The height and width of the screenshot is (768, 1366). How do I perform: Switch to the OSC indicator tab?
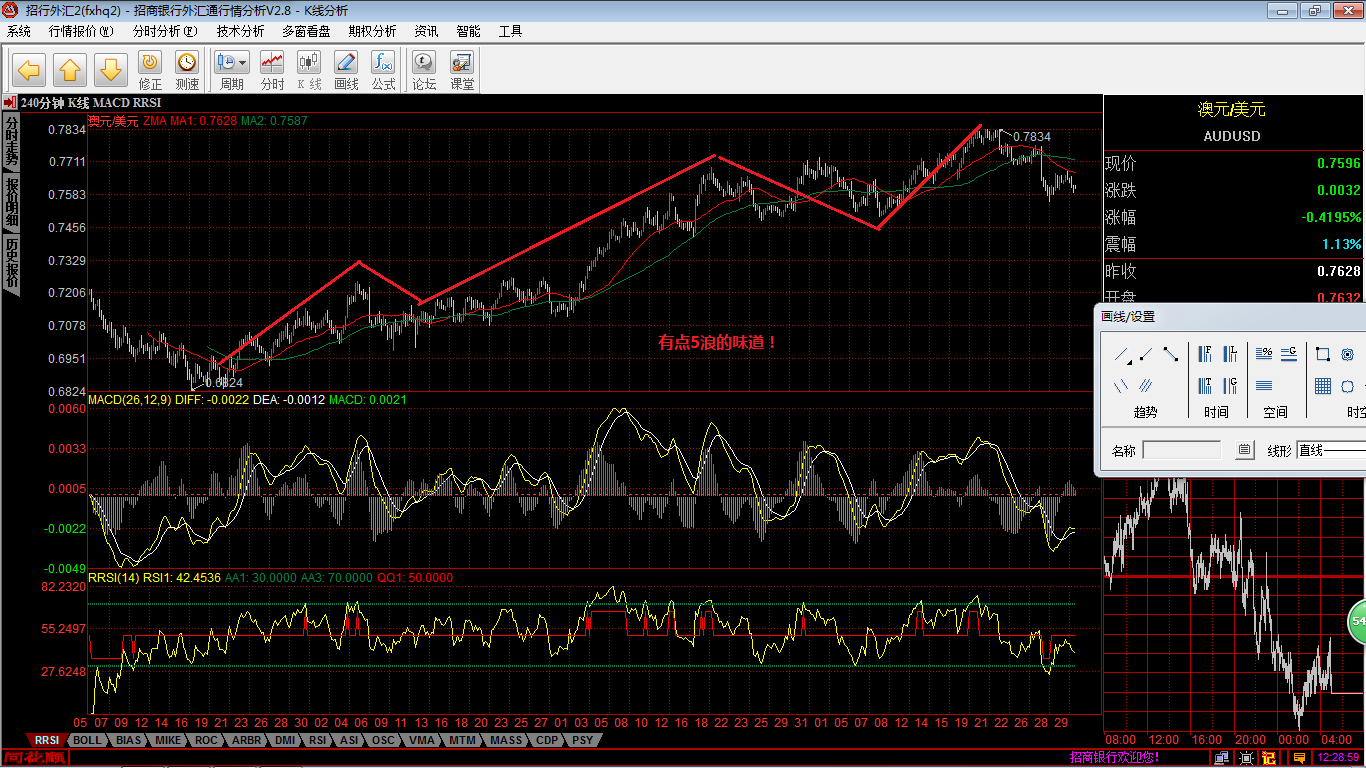coord(383,741)
